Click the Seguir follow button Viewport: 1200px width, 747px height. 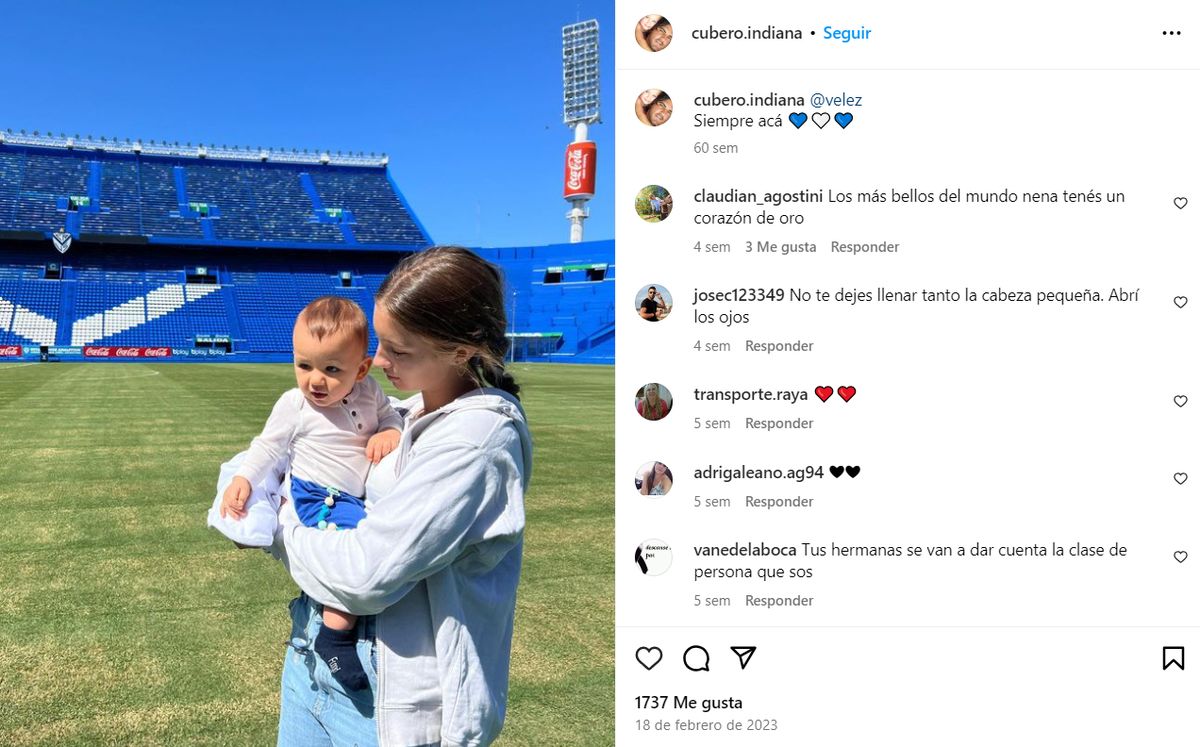(x=847, y=33)
